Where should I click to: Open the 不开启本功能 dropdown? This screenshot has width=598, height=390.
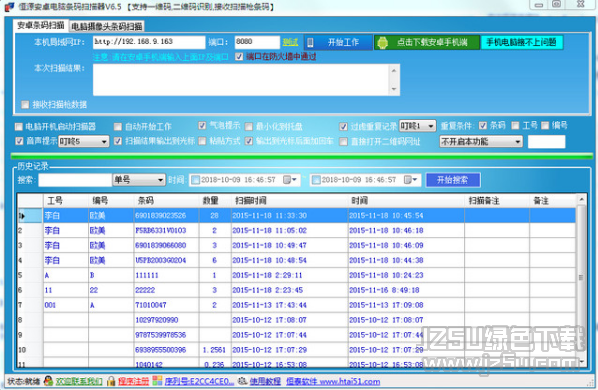pos(481,142)
